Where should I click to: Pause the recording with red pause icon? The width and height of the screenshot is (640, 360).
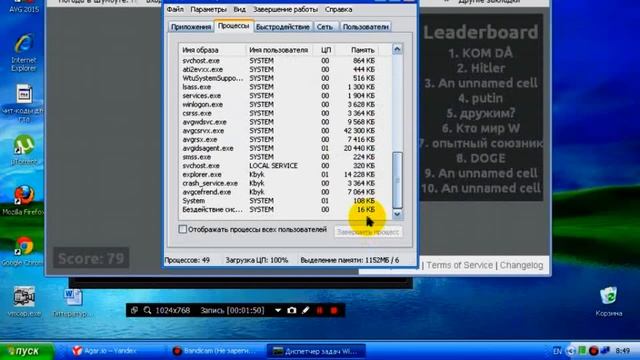(320, 310)
